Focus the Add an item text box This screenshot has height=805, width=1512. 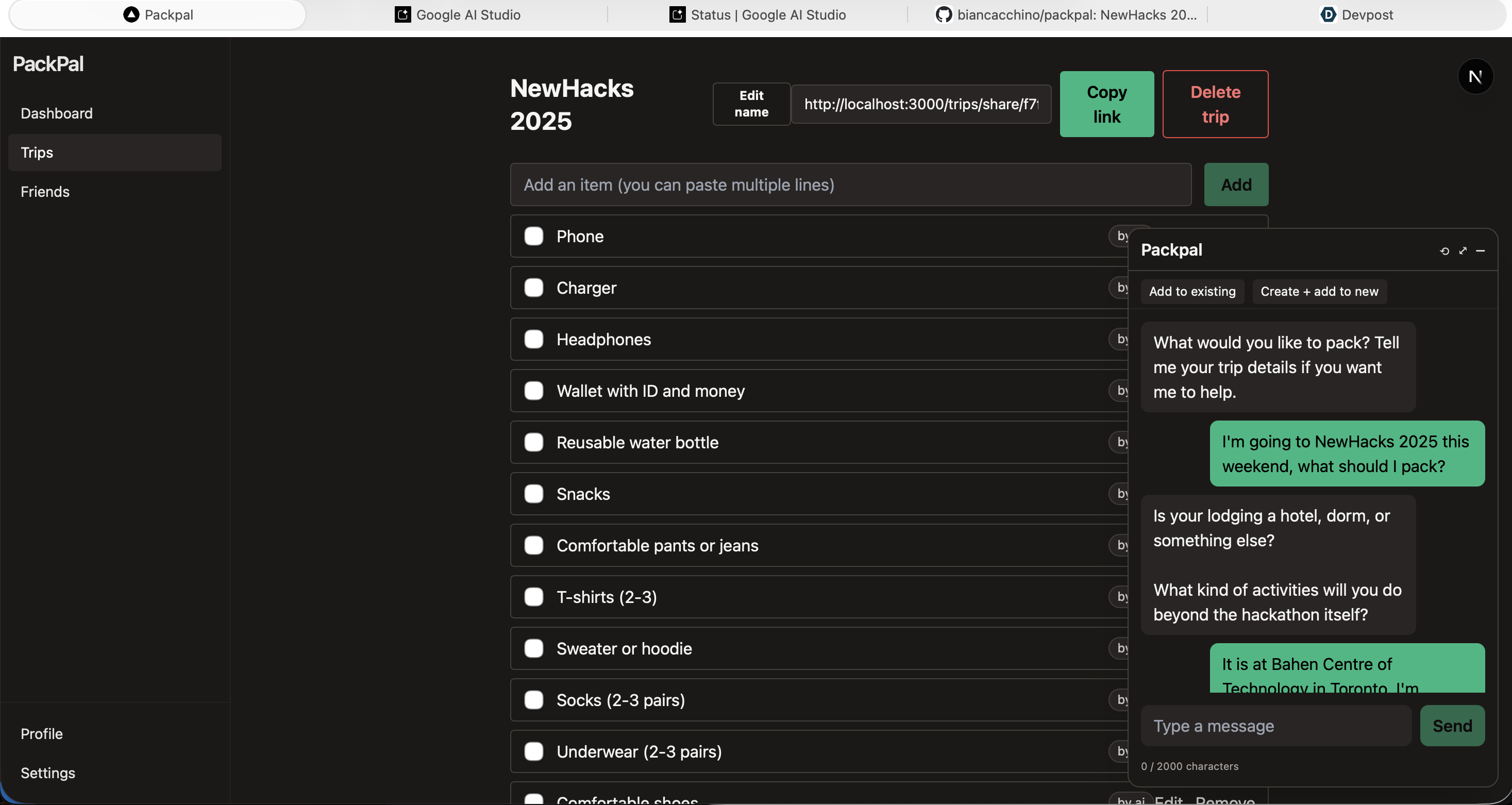850,185
